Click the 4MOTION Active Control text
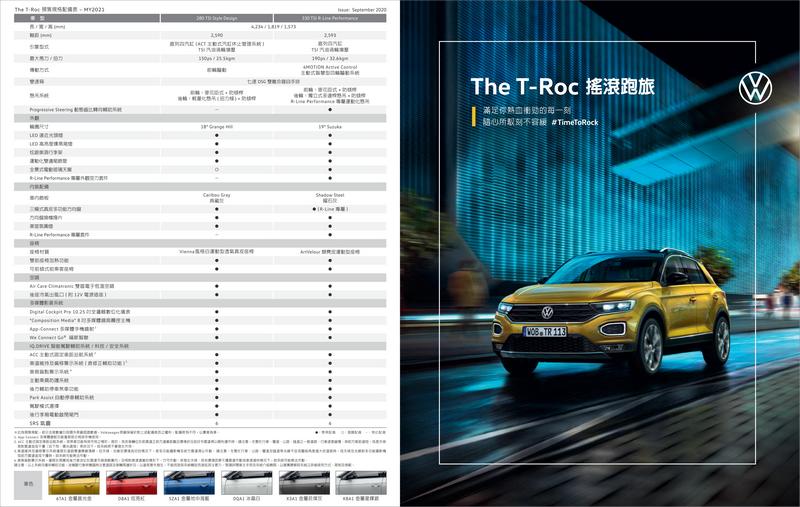Screen dimensions: 800x507 [x=330, y=67]
